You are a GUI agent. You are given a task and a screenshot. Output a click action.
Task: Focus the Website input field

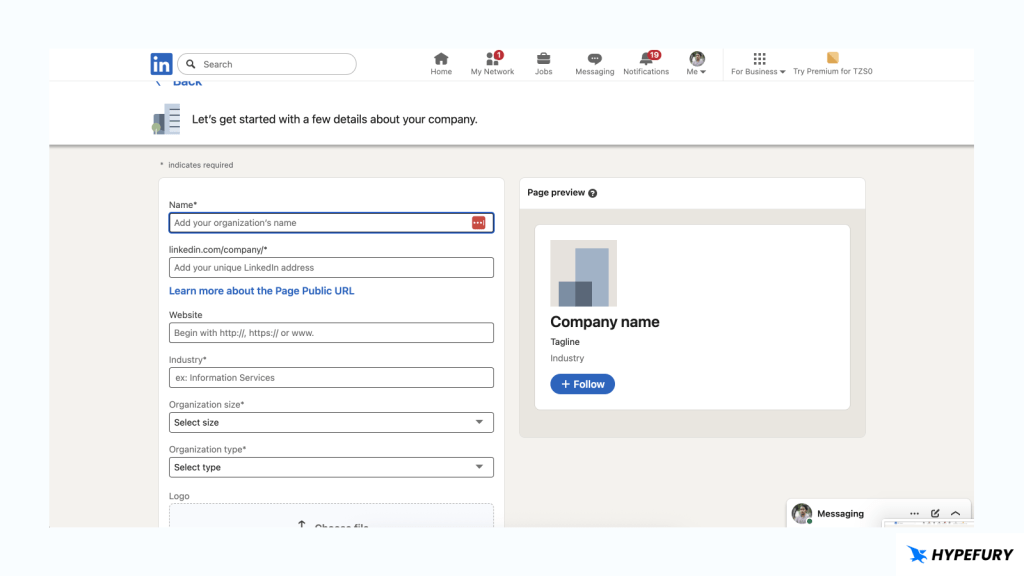331,333
